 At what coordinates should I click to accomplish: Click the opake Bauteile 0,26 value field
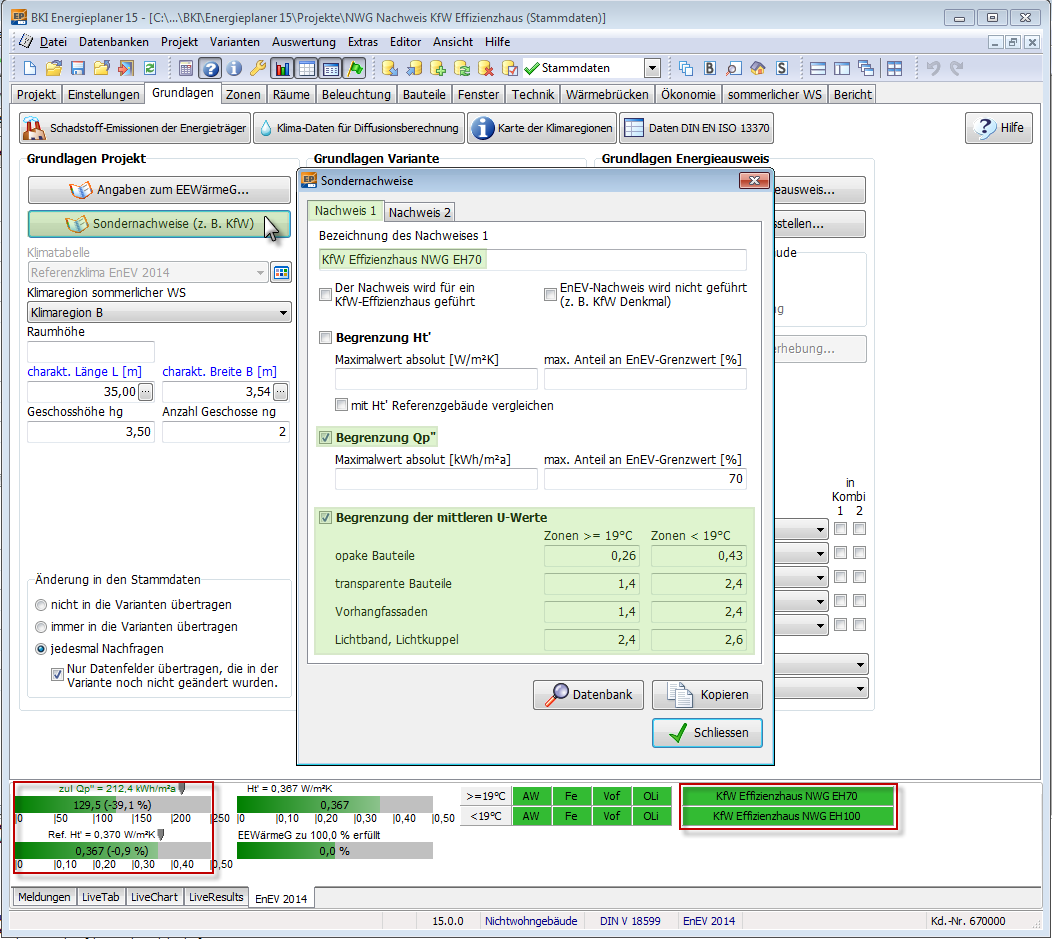coord(592,556)
